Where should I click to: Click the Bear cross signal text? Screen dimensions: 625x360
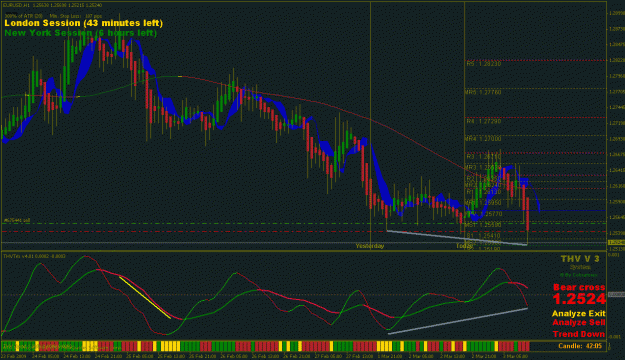[579, 287]
